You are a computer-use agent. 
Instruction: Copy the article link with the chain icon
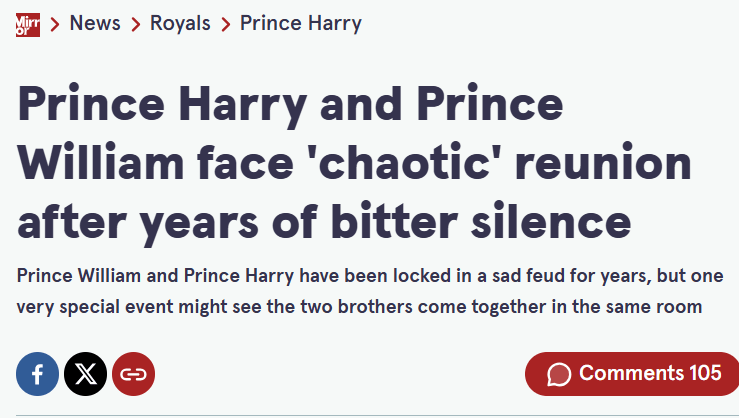133,375
